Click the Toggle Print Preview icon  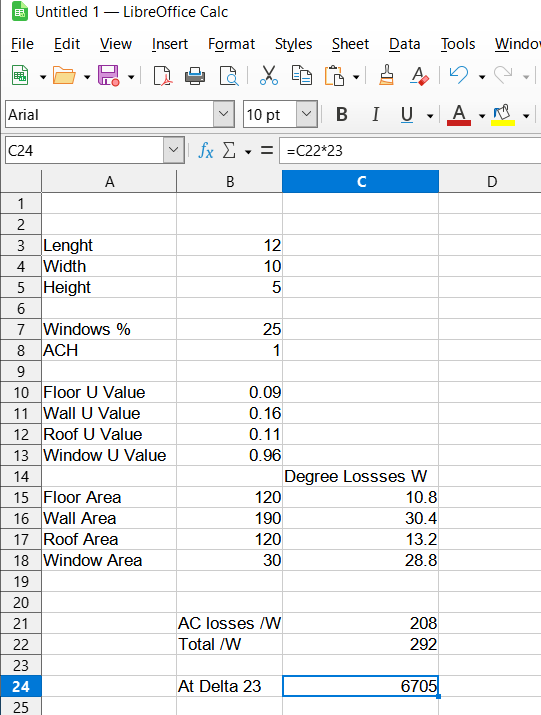[x=228, y=76]
